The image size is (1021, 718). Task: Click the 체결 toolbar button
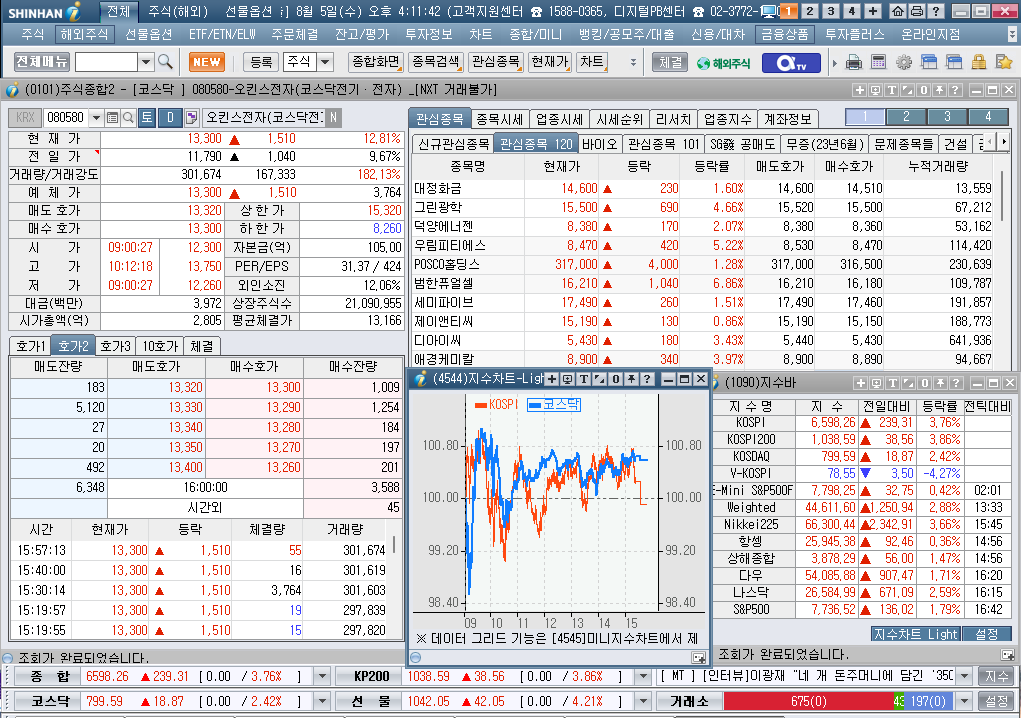tap(670, 62)
